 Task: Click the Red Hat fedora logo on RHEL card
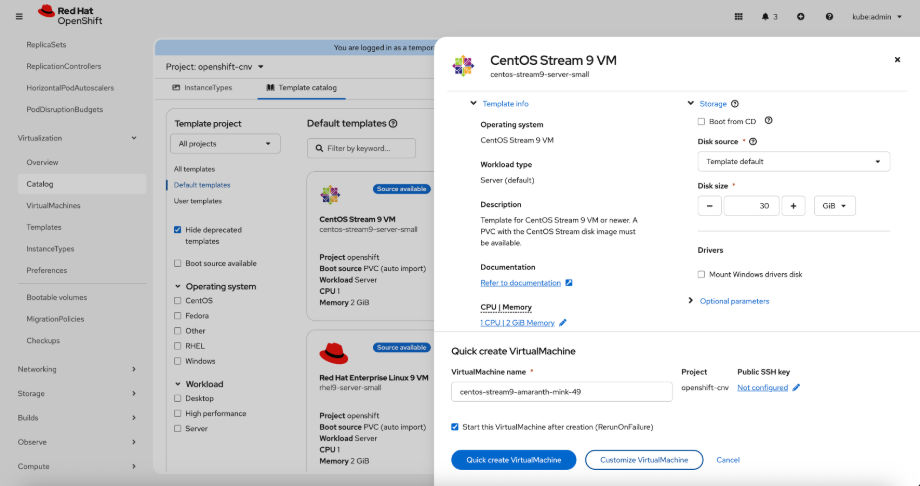334,353
